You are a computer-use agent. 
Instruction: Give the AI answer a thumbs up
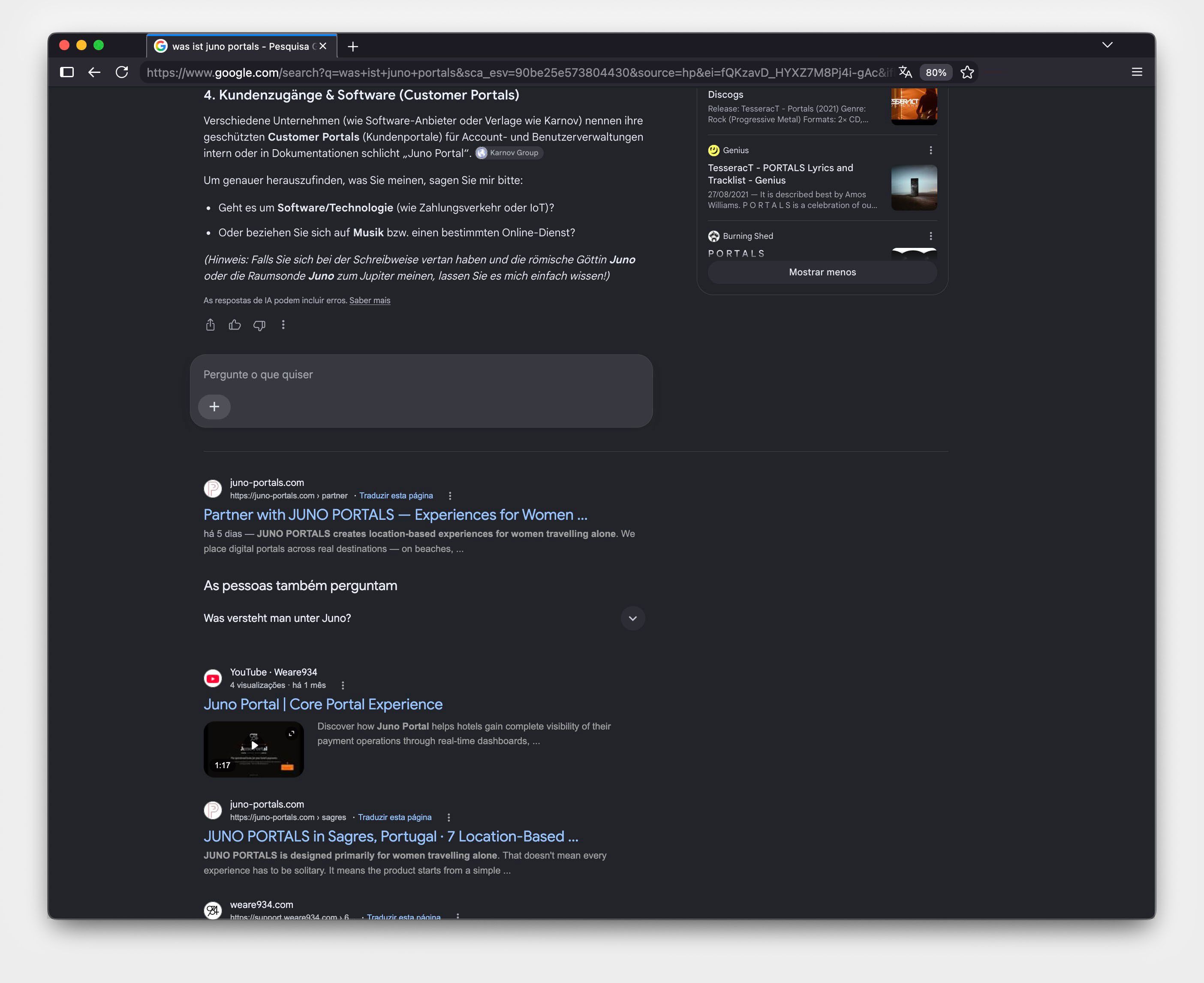click(x=235, y=325)
